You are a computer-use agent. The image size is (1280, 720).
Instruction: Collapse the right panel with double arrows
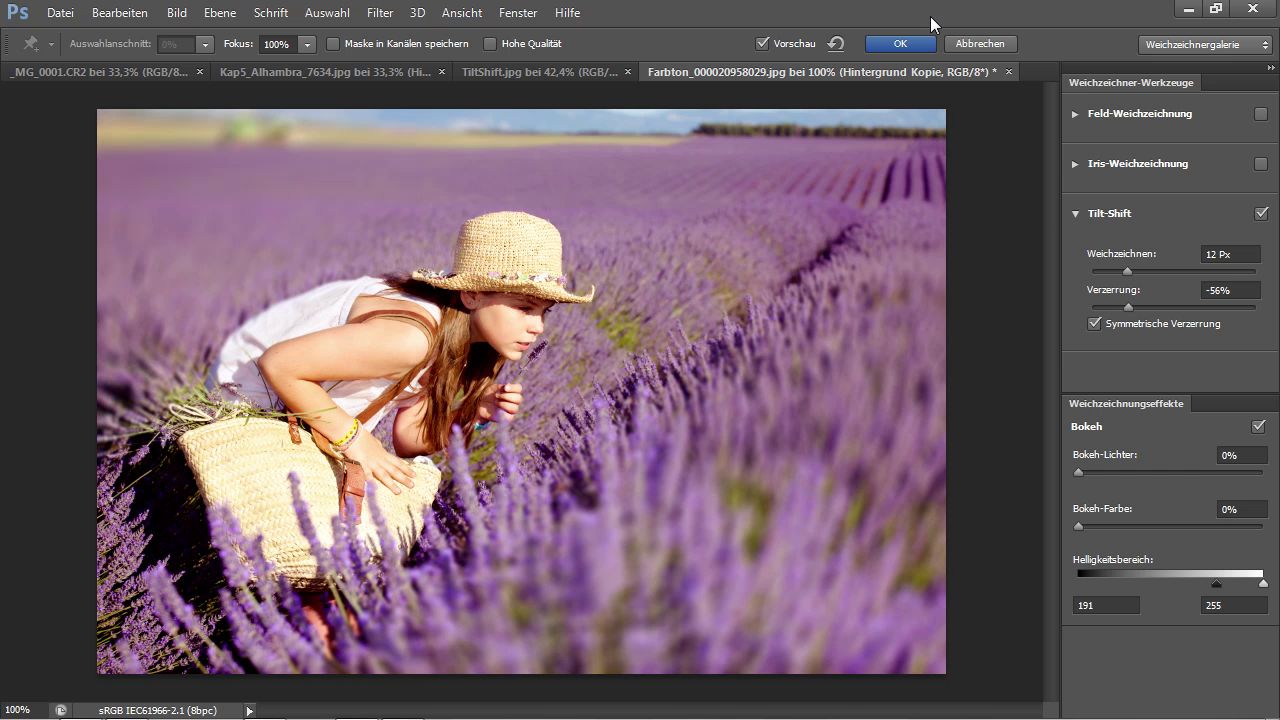[x=1270, y=68]
